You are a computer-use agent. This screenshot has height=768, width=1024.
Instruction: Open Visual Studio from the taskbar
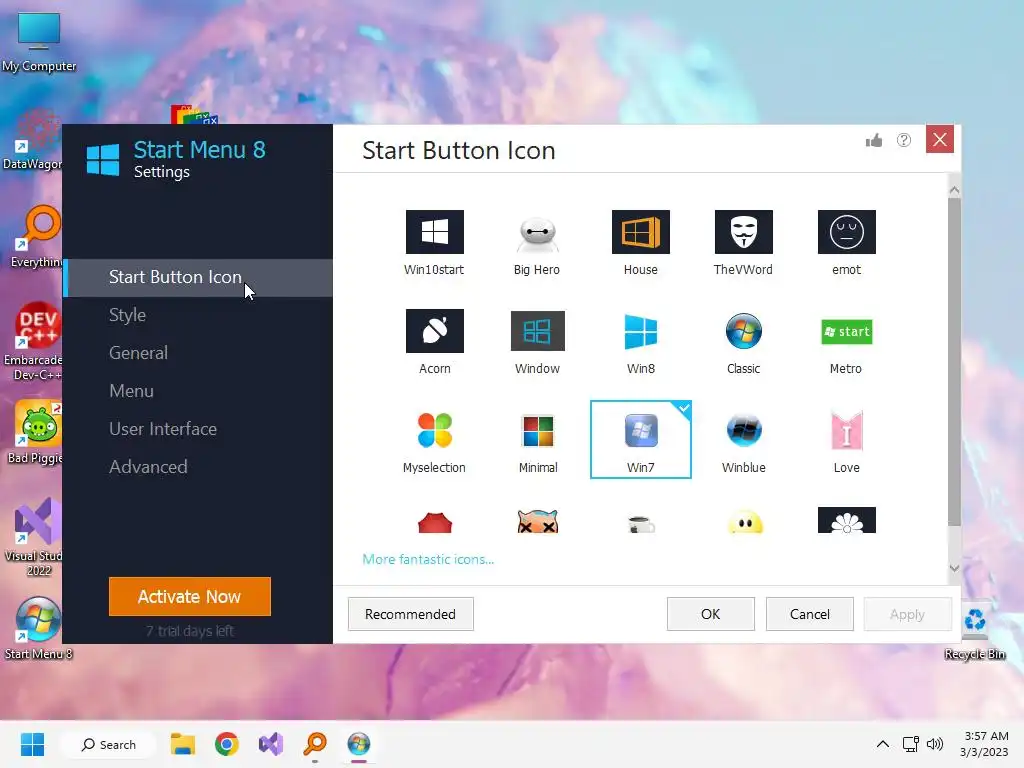coord(271,744)
